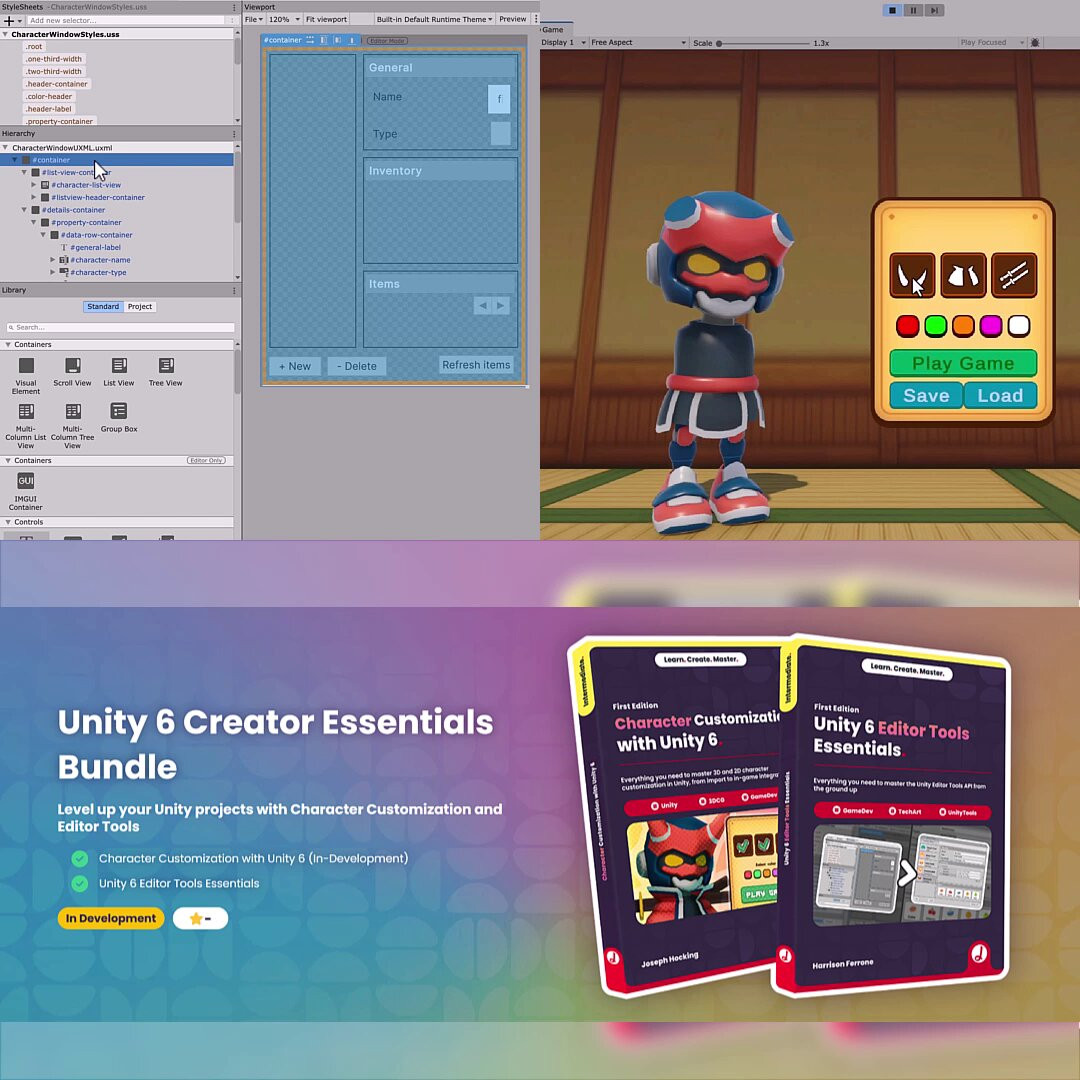Select Multi-Column List View library item
Image resolution: width=1080 pixels, height=1080 pixels.
pos(26,426)
